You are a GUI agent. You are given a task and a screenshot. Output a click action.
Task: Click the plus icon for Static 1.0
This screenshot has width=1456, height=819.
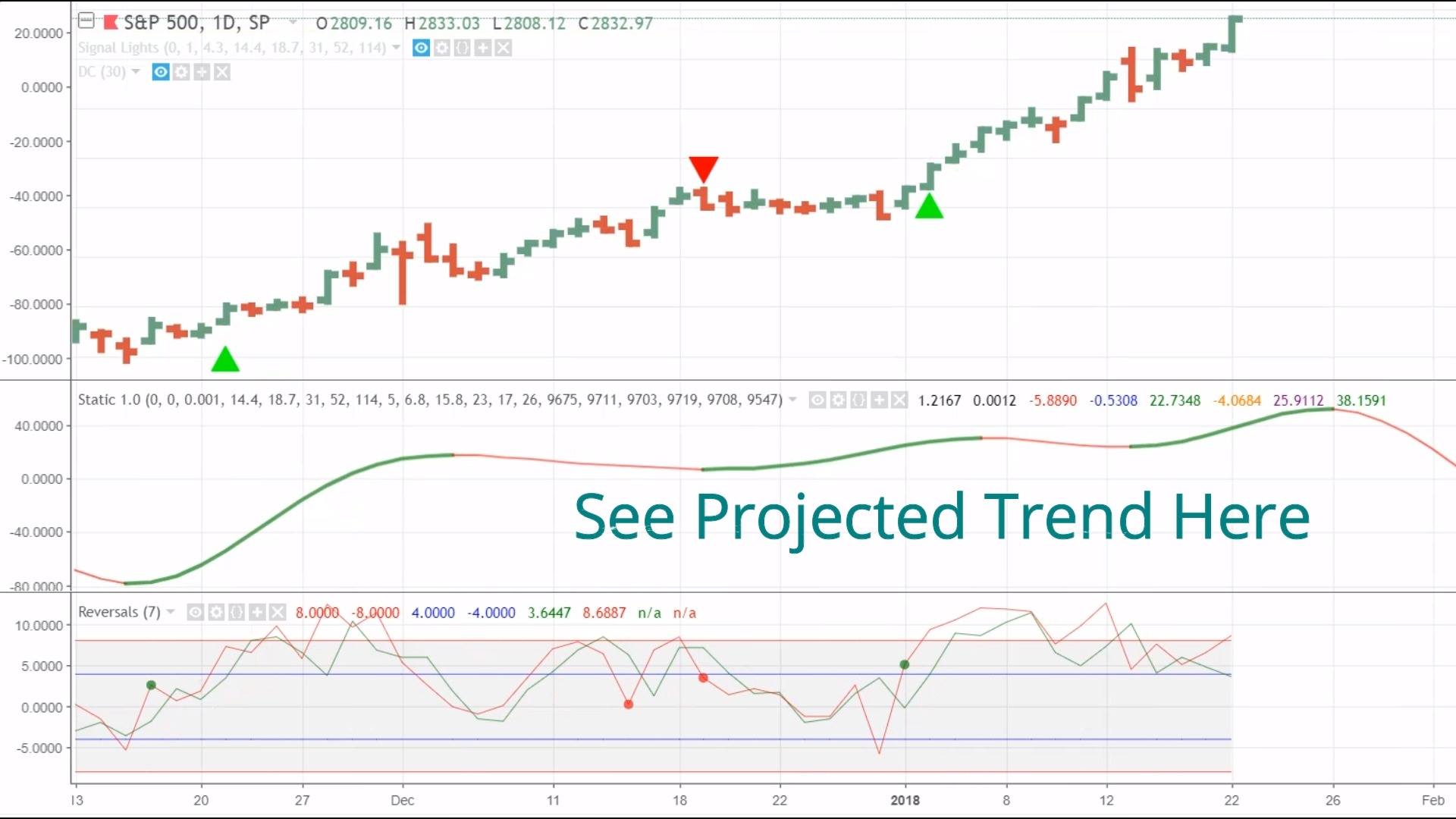point(879,400)
